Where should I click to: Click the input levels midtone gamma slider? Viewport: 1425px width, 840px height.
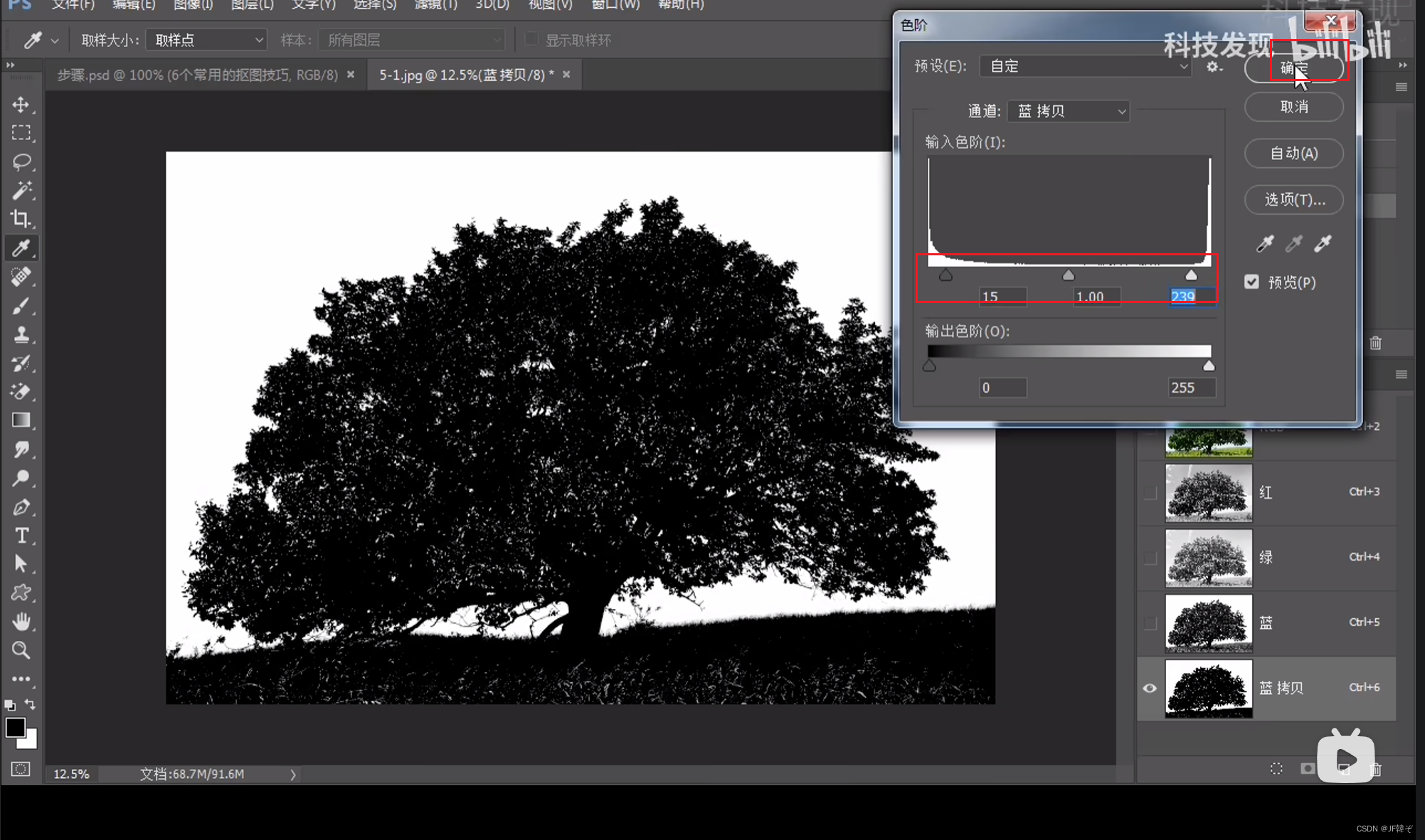click(x=1068, y=275)
